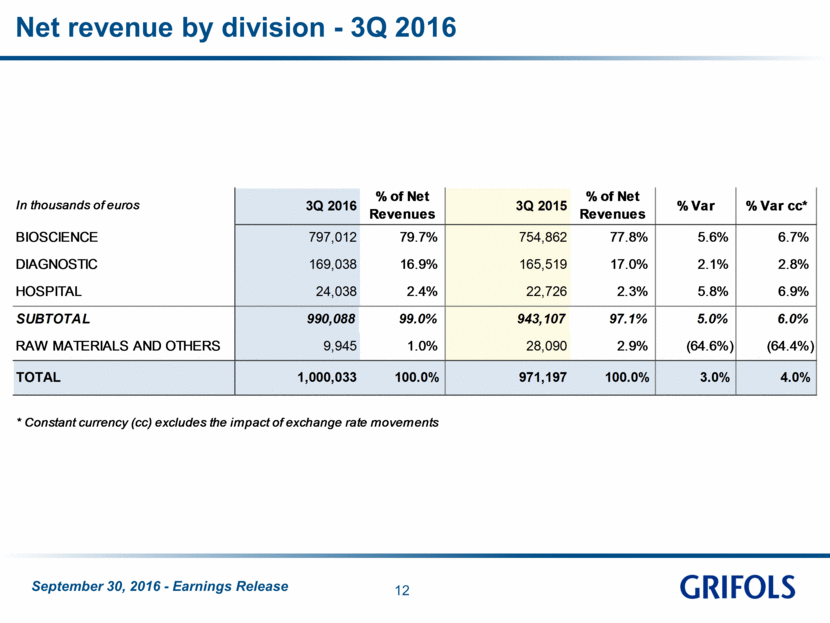Select the BIOSCIENCE row label

coord(57,237)
